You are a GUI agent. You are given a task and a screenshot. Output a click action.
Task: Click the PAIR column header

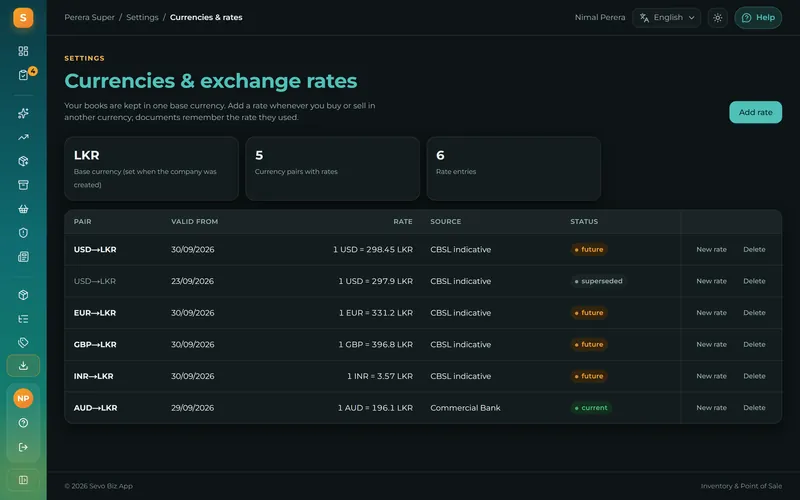pos(83,221)
